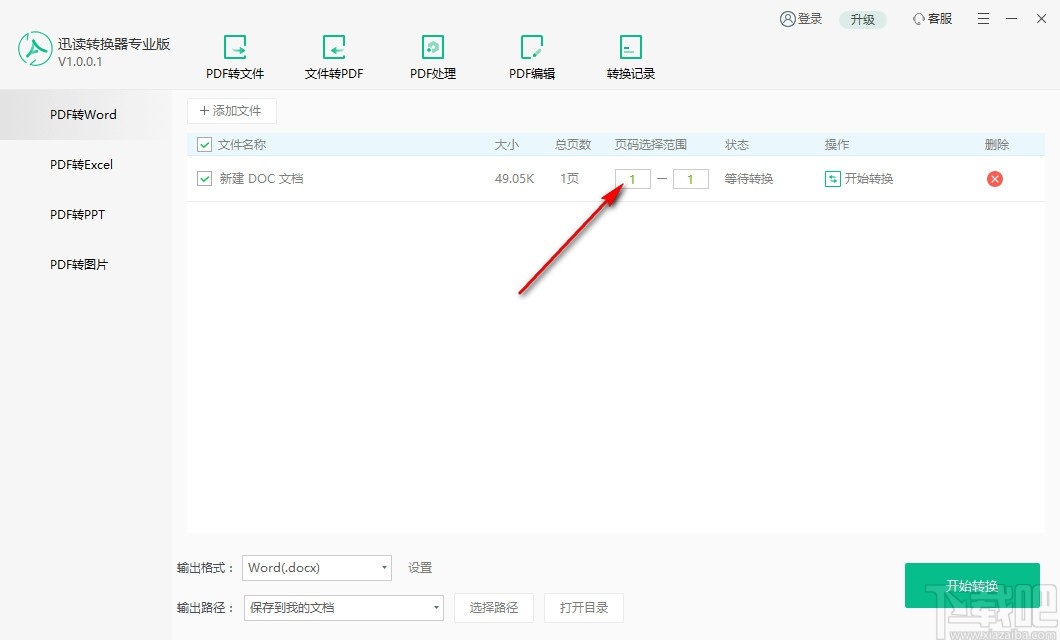Open the 输出格式 Word(.docx) dropdown
The image size is (1060, 640).
[x=316, y=567]
